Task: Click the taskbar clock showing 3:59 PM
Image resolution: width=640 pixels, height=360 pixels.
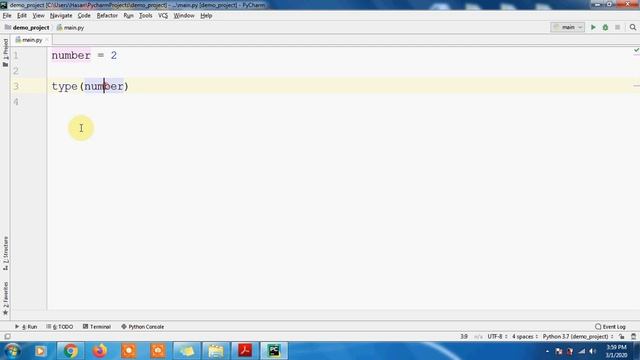Action: coord(616,347)
